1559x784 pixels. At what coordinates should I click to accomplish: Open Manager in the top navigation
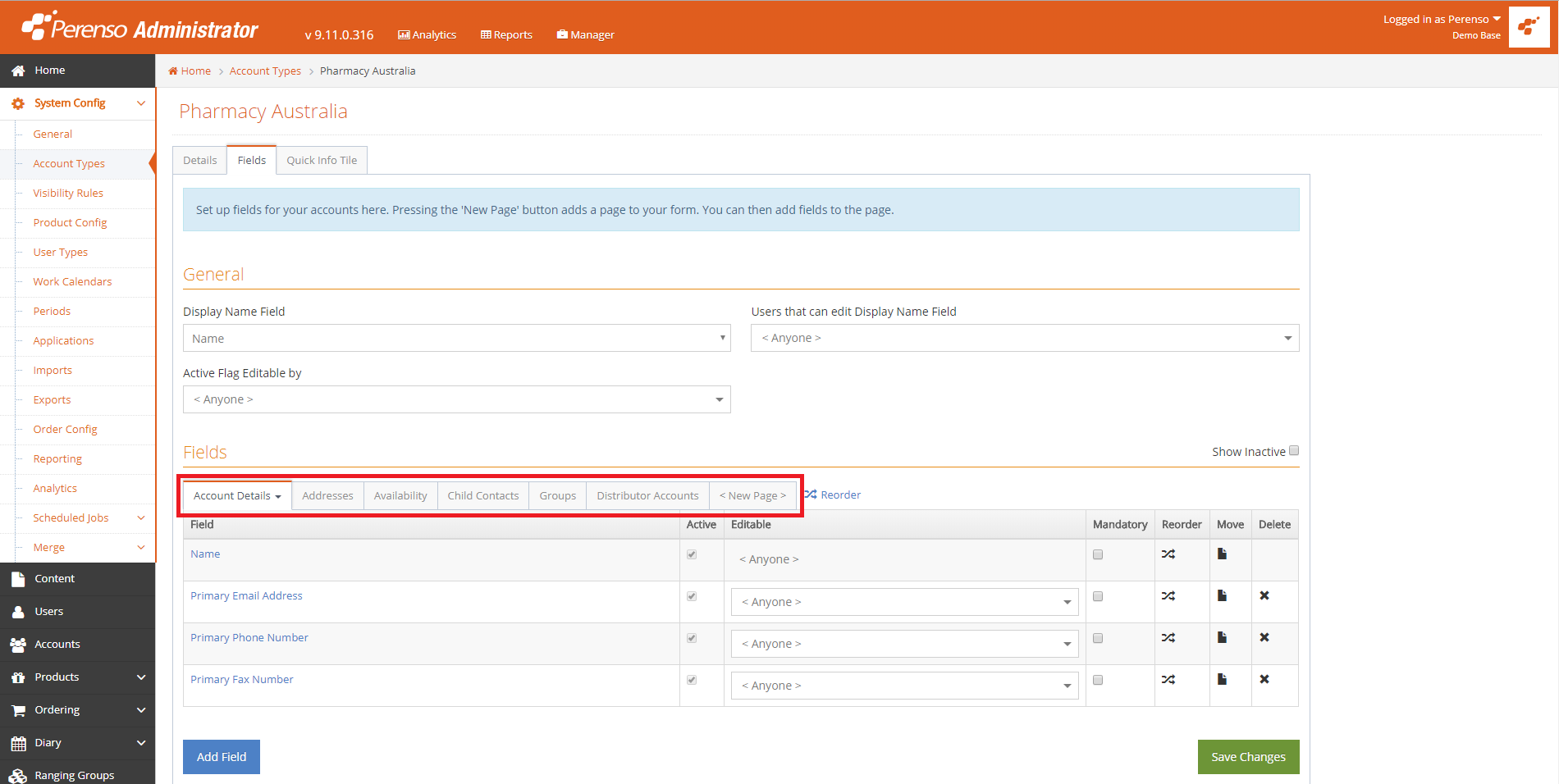pos(586,34)
